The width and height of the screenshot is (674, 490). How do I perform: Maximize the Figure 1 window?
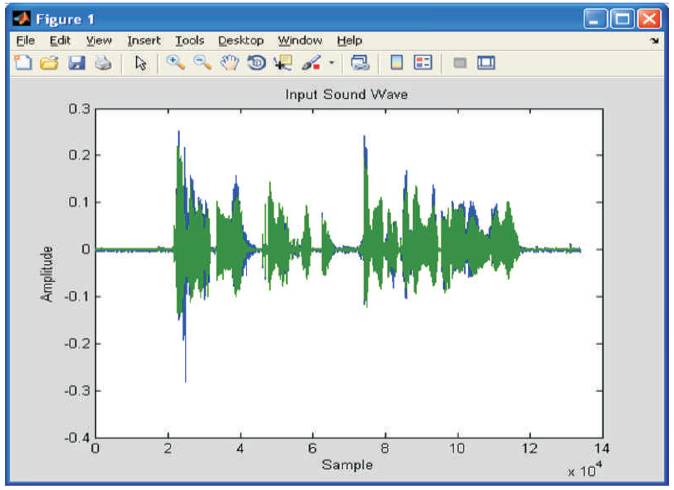click(x=622, y=19)
